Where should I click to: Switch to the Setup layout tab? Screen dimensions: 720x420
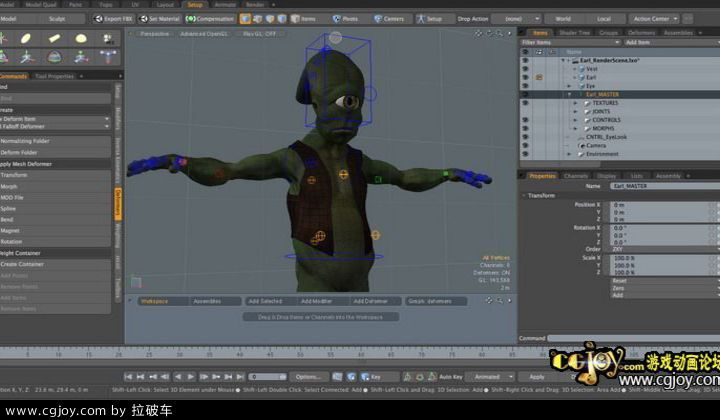click(195, 5)
